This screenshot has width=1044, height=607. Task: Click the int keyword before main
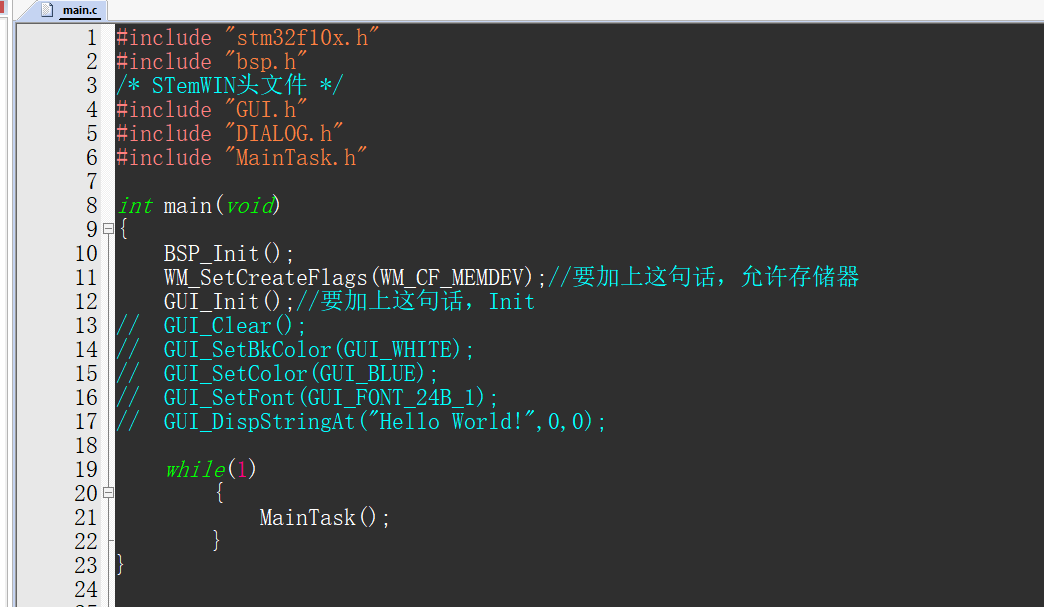pos(135,205)
